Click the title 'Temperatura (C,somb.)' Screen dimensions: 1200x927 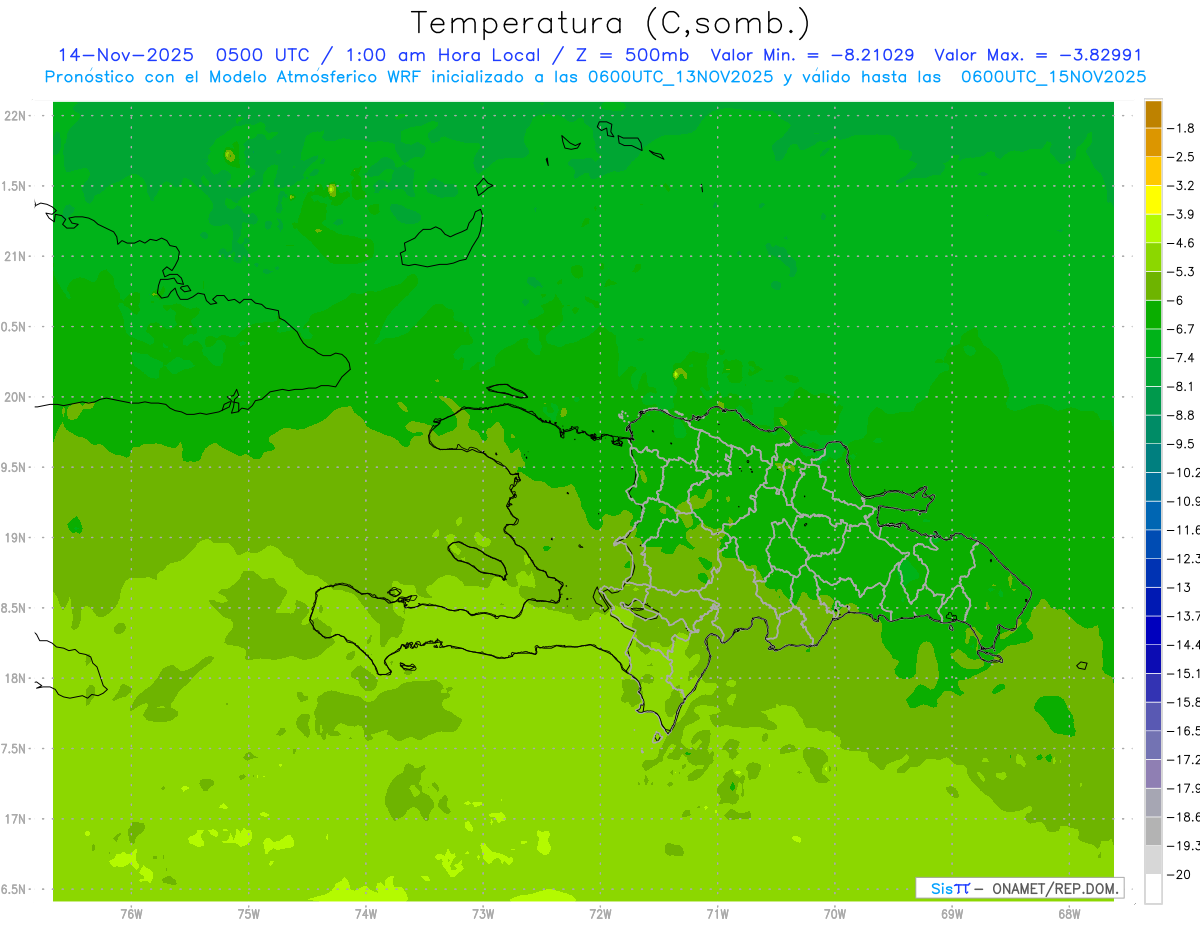point(611,23)
